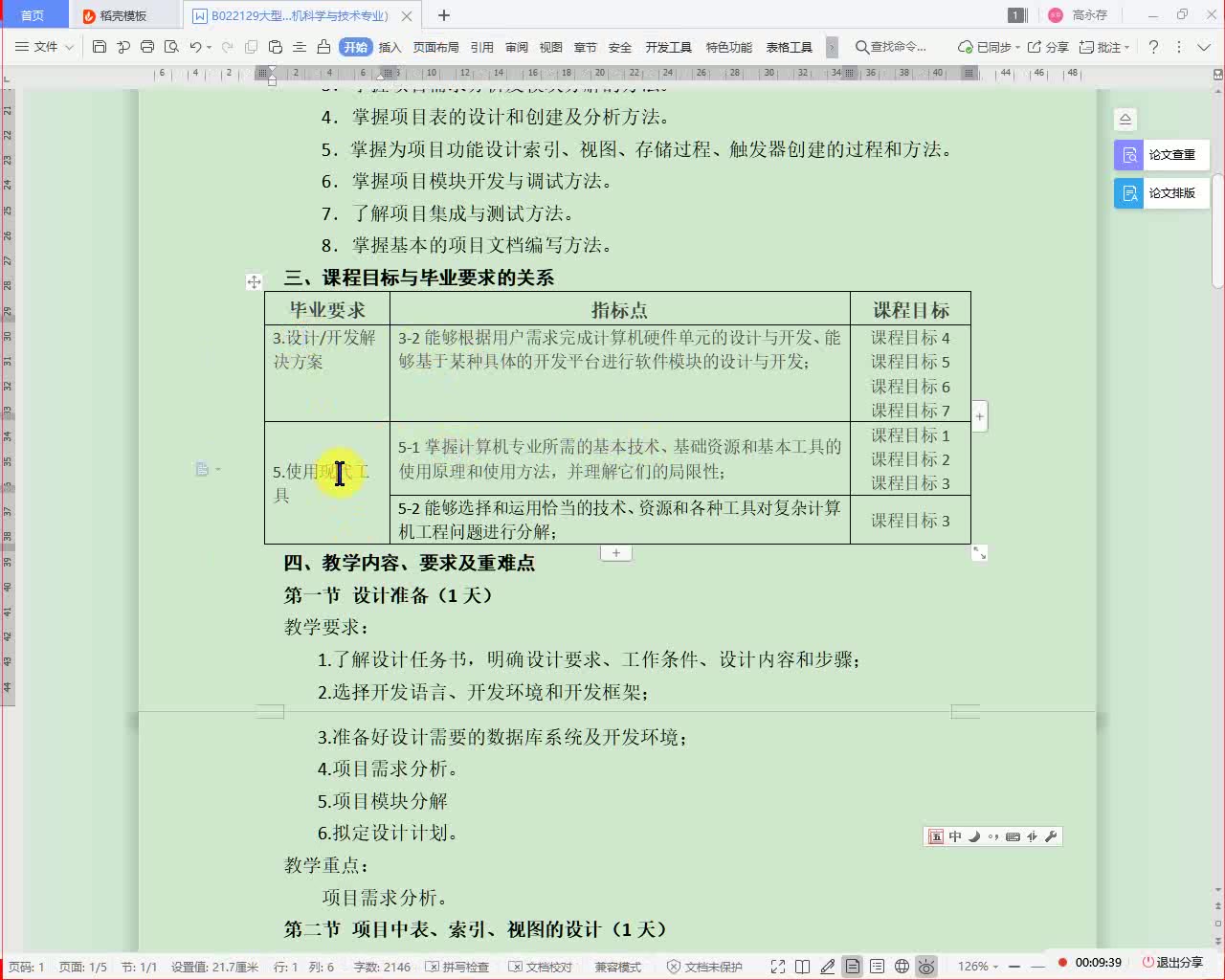Select the web layout globe icon
The image size is (1225, 980).
[x=902, y=967]
